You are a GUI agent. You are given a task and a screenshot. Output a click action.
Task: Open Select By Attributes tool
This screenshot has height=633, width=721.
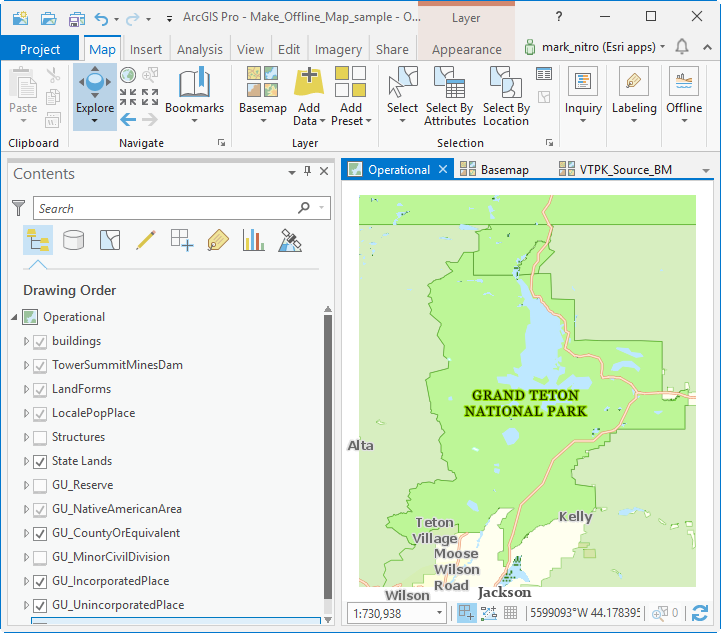click(x=450, y=97)
